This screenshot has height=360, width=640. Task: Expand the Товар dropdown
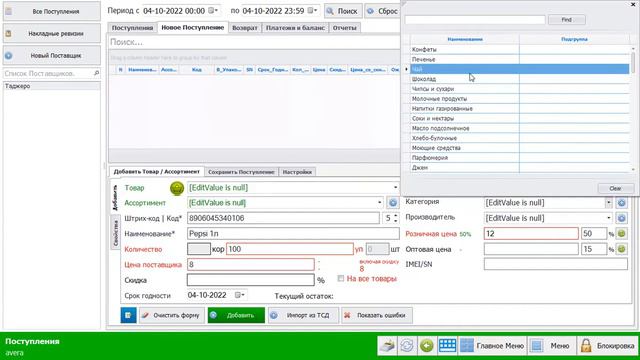click(395, 187)
